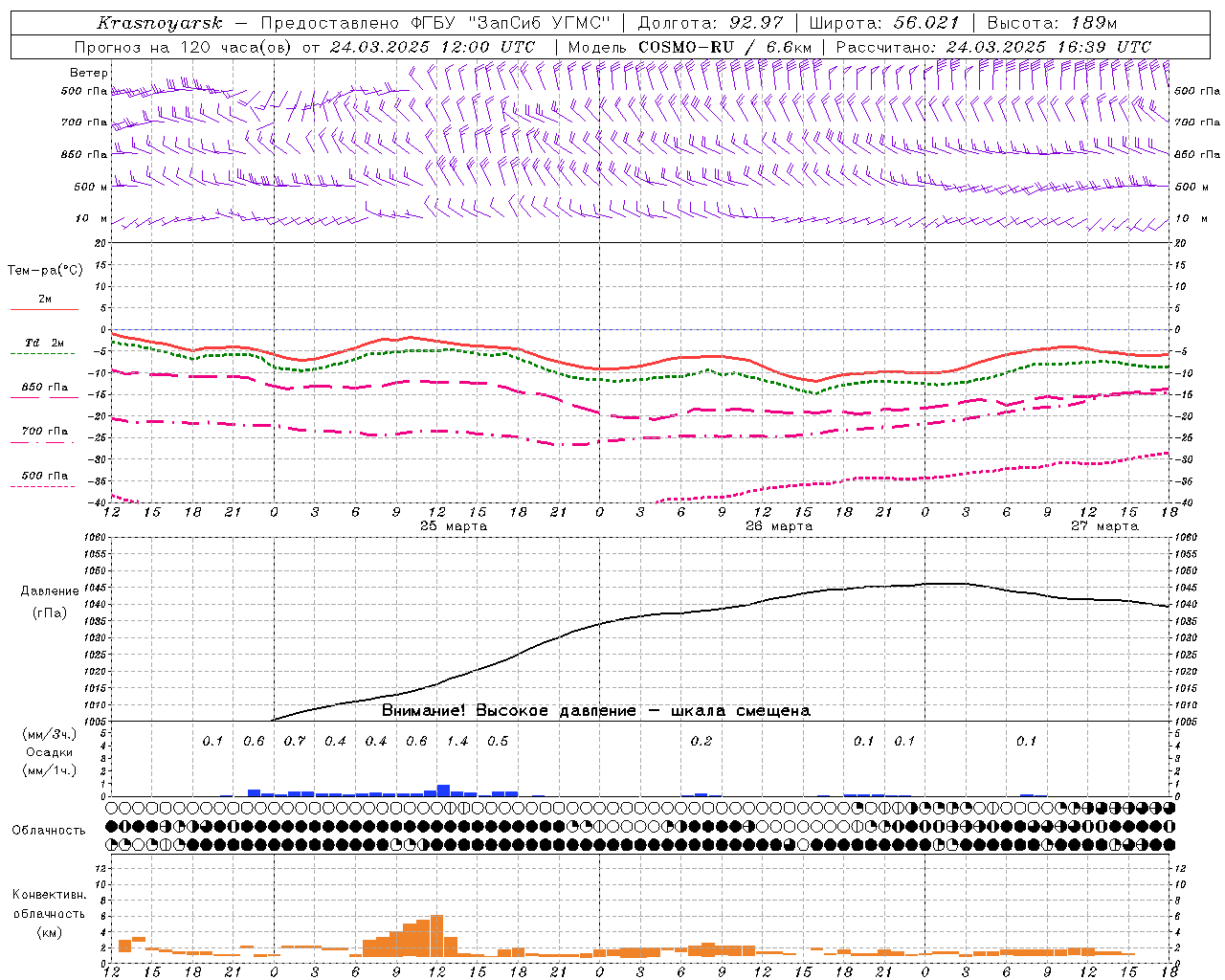Click the Td 2м dew point legend entry
1225x980 pixels.
[44, 343]
